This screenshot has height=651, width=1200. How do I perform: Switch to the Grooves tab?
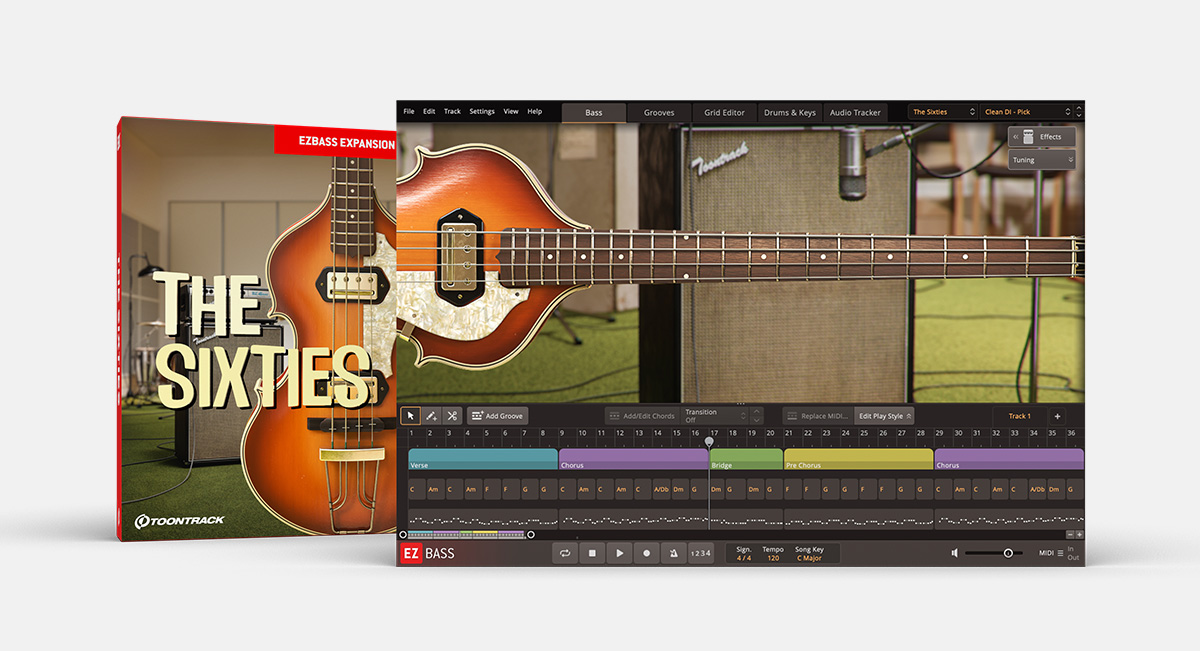[x=659, y=113]
